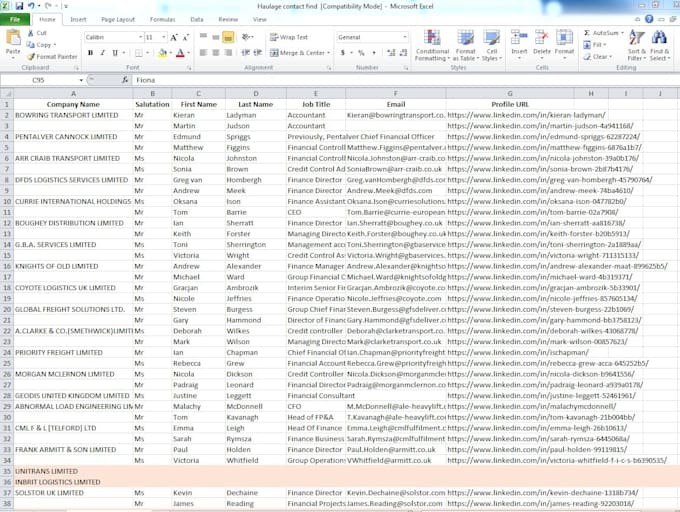The image size is (680, 512).
Task: Switch to the Data tab
Action: [197, 20]
